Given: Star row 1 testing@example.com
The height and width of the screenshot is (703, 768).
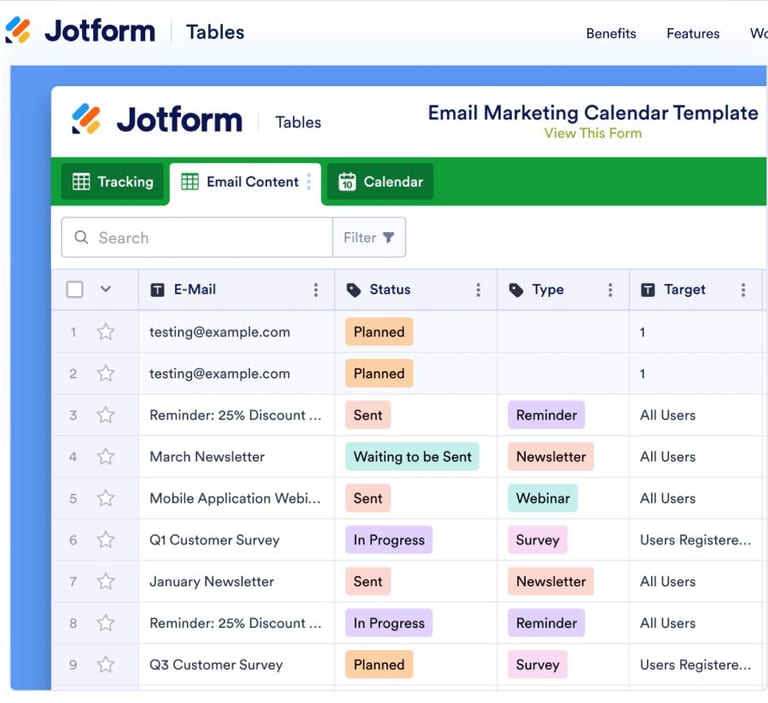Looking at the screenshot, I should tap(105, 332).
